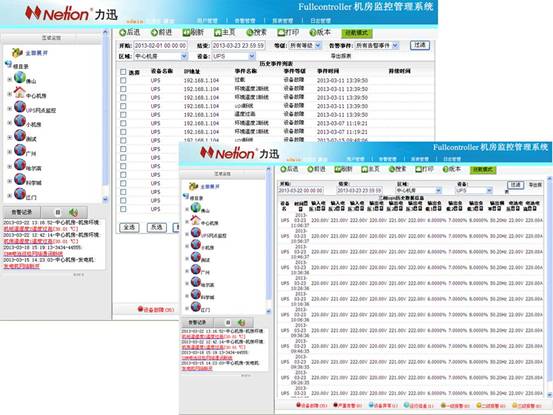
Task: Click the 前进 forward icon in rear window toolbar
Action: point(154,33)
